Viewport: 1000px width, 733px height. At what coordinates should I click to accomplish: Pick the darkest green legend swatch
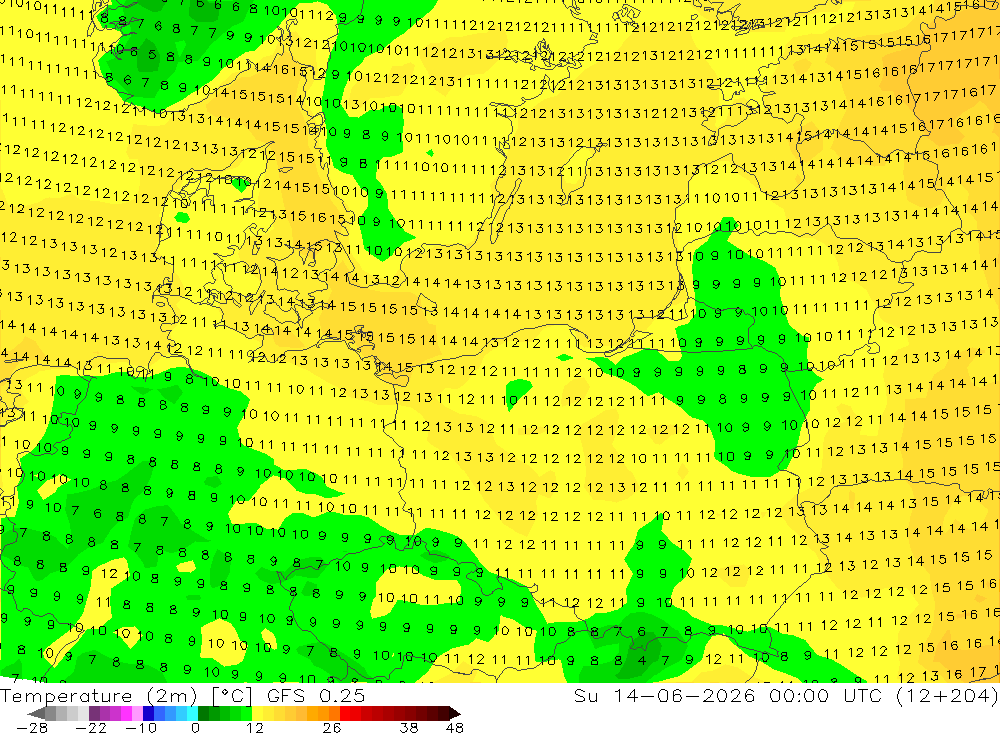203,713
